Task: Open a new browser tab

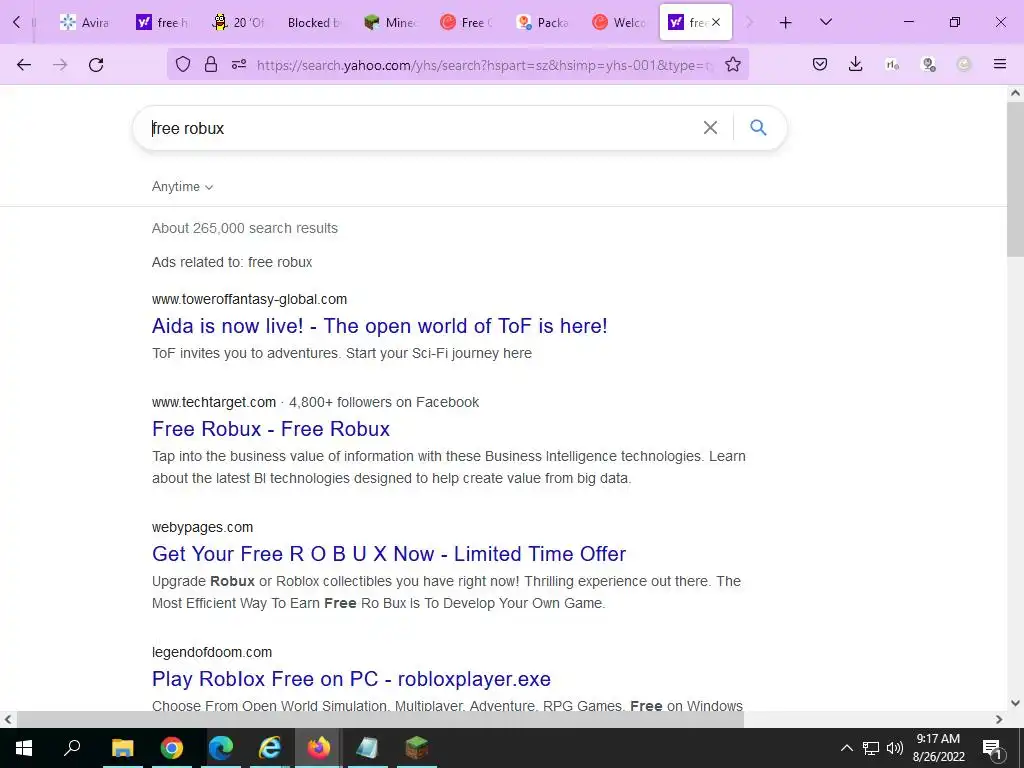Action: coord(786,23)
